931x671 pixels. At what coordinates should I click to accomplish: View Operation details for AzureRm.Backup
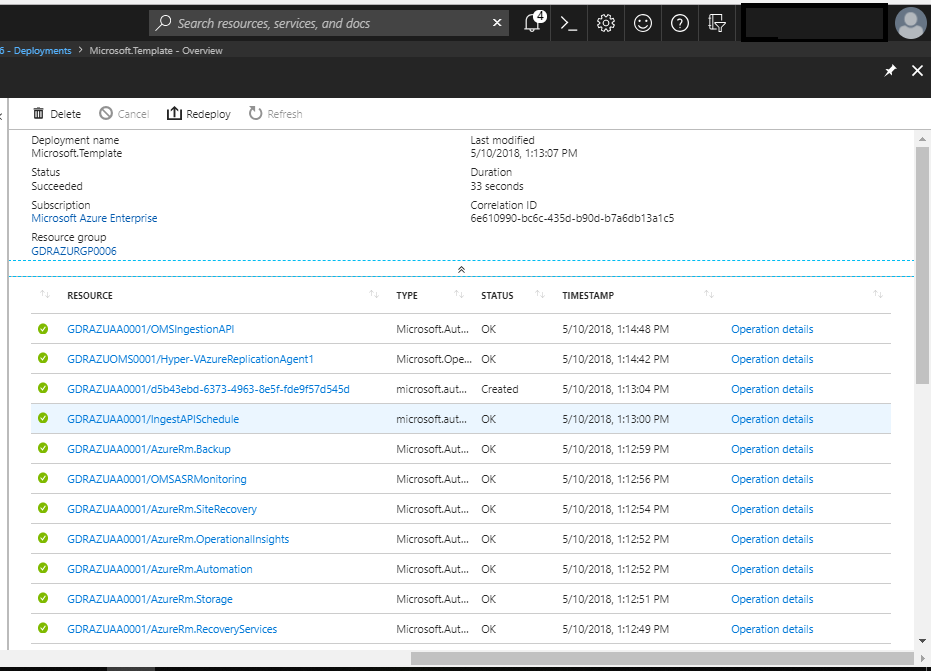coord(772,449)
